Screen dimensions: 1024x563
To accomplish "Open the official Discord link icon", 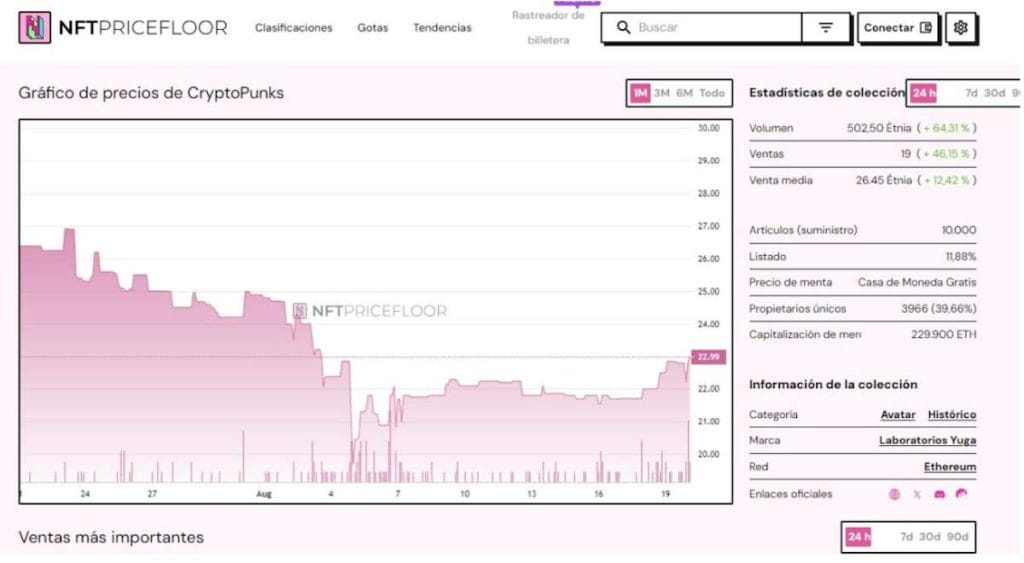I will click(939, 494).
